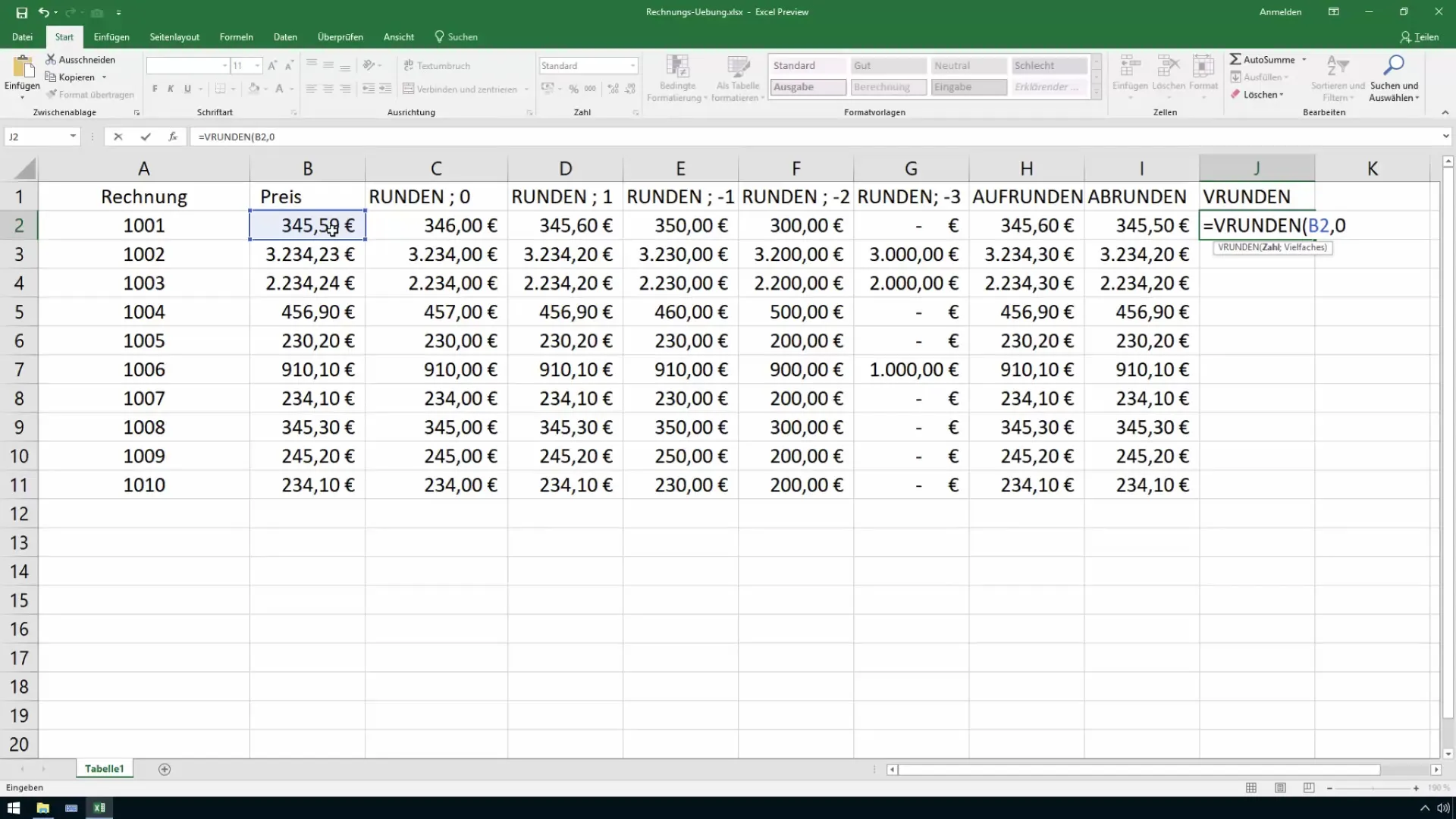Toggle underline U formatting
This screenshot has width=1456, height=819.
pyautogui.click(x=187, y=89)
